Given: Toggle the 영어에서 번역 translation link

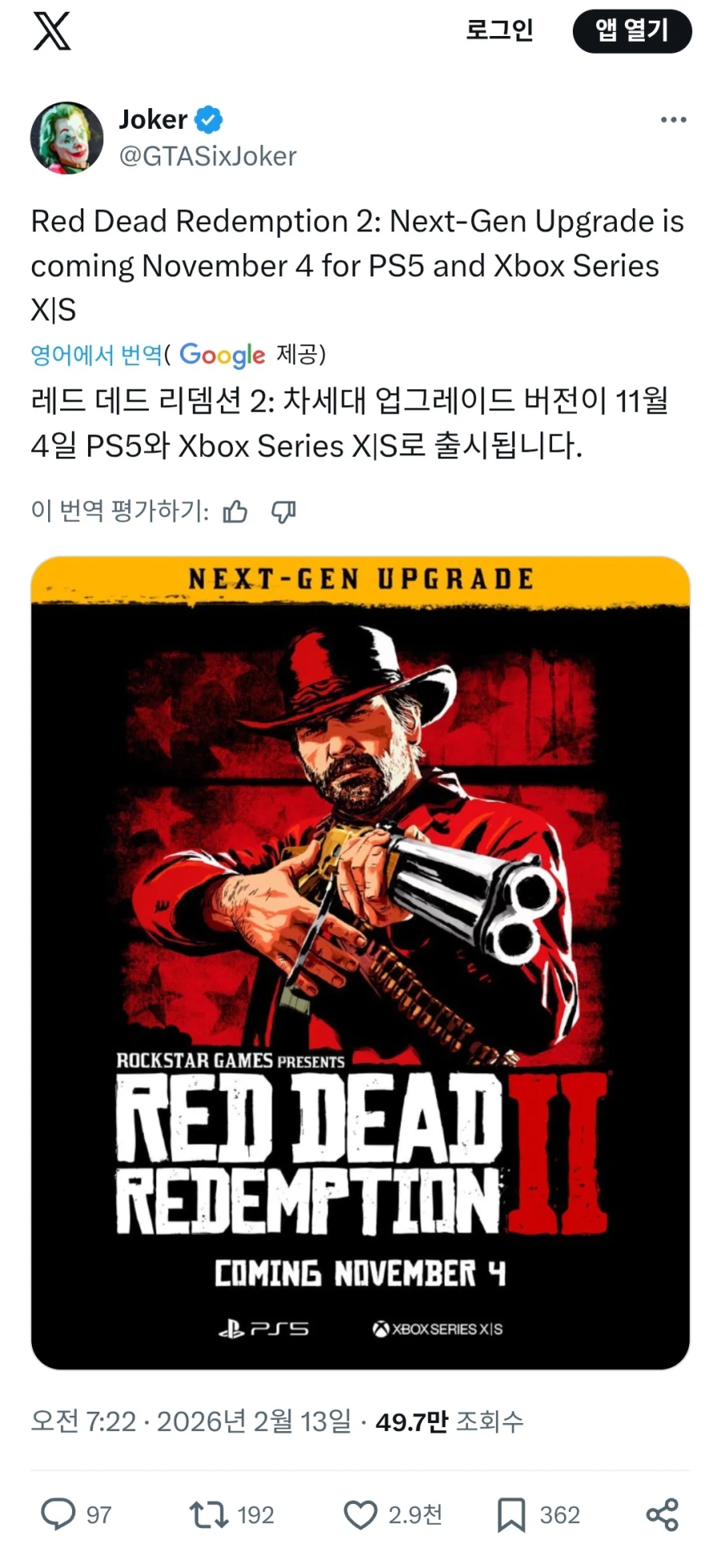Looking at the screenshot, I should 96,354.
